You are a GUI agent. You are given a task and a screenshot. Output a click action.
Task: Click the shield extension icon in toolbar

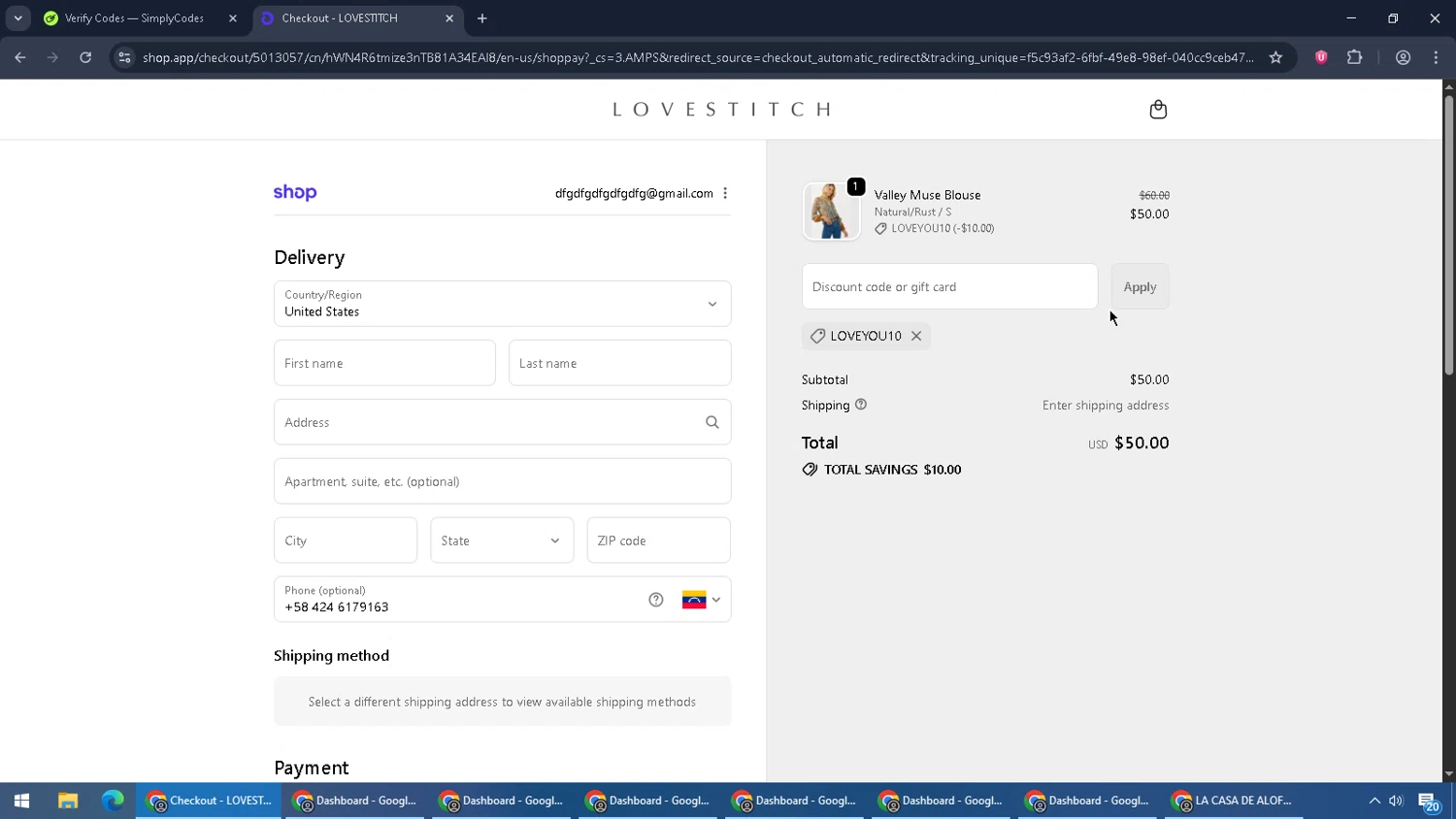1321,57
